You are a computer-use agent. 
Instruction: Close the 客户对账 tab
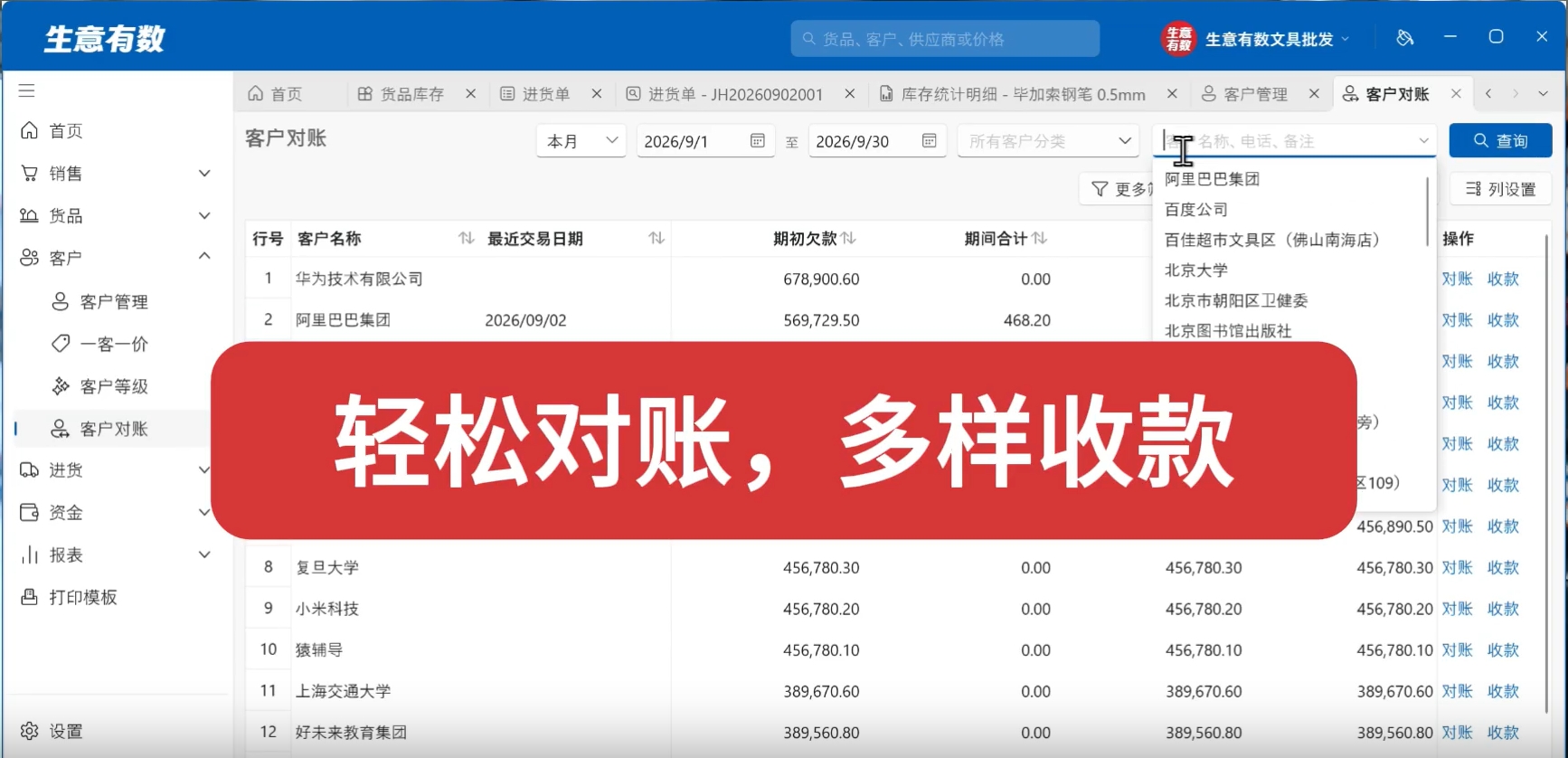point(1456,93)
